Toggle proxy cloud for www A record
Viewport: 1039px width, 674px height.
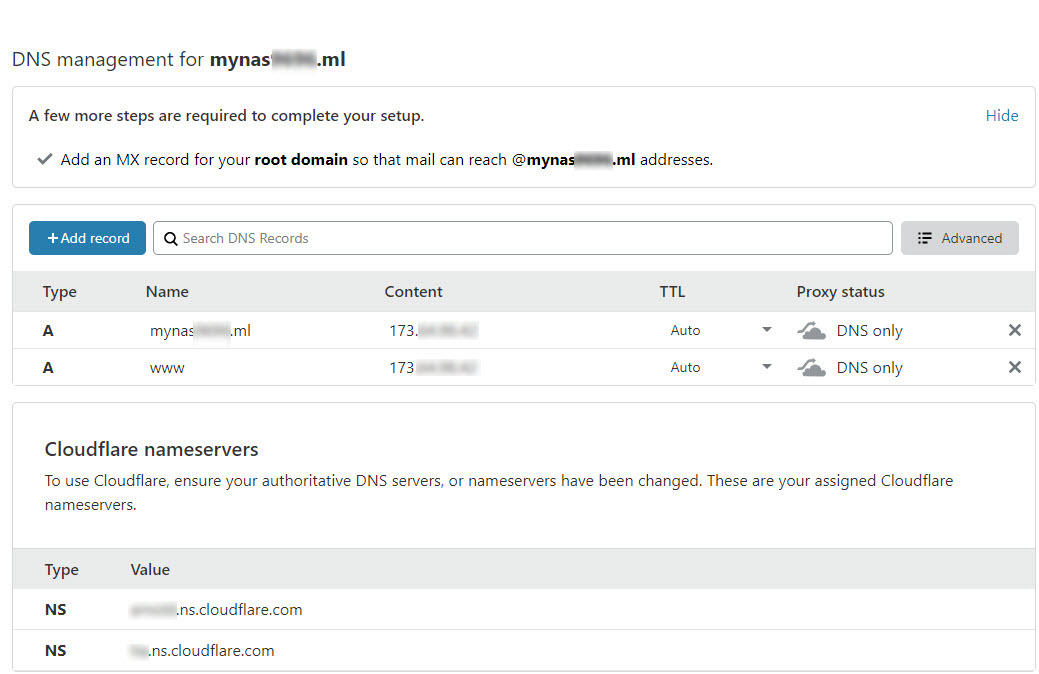(x=811, y=367)
